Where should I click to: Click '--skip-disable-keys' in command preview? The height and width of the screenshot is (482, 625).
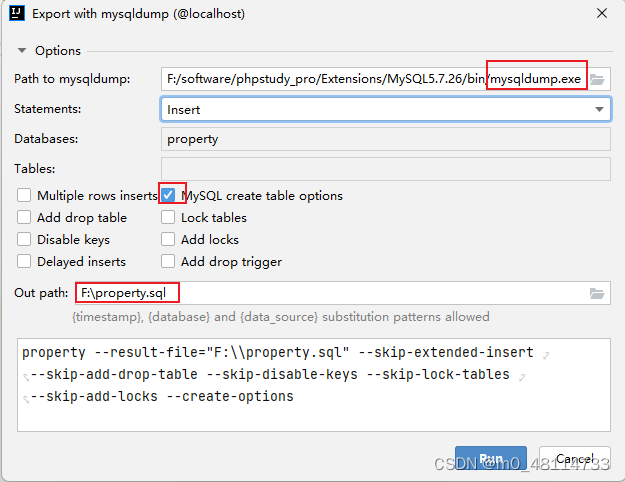[x=282, y=374]
